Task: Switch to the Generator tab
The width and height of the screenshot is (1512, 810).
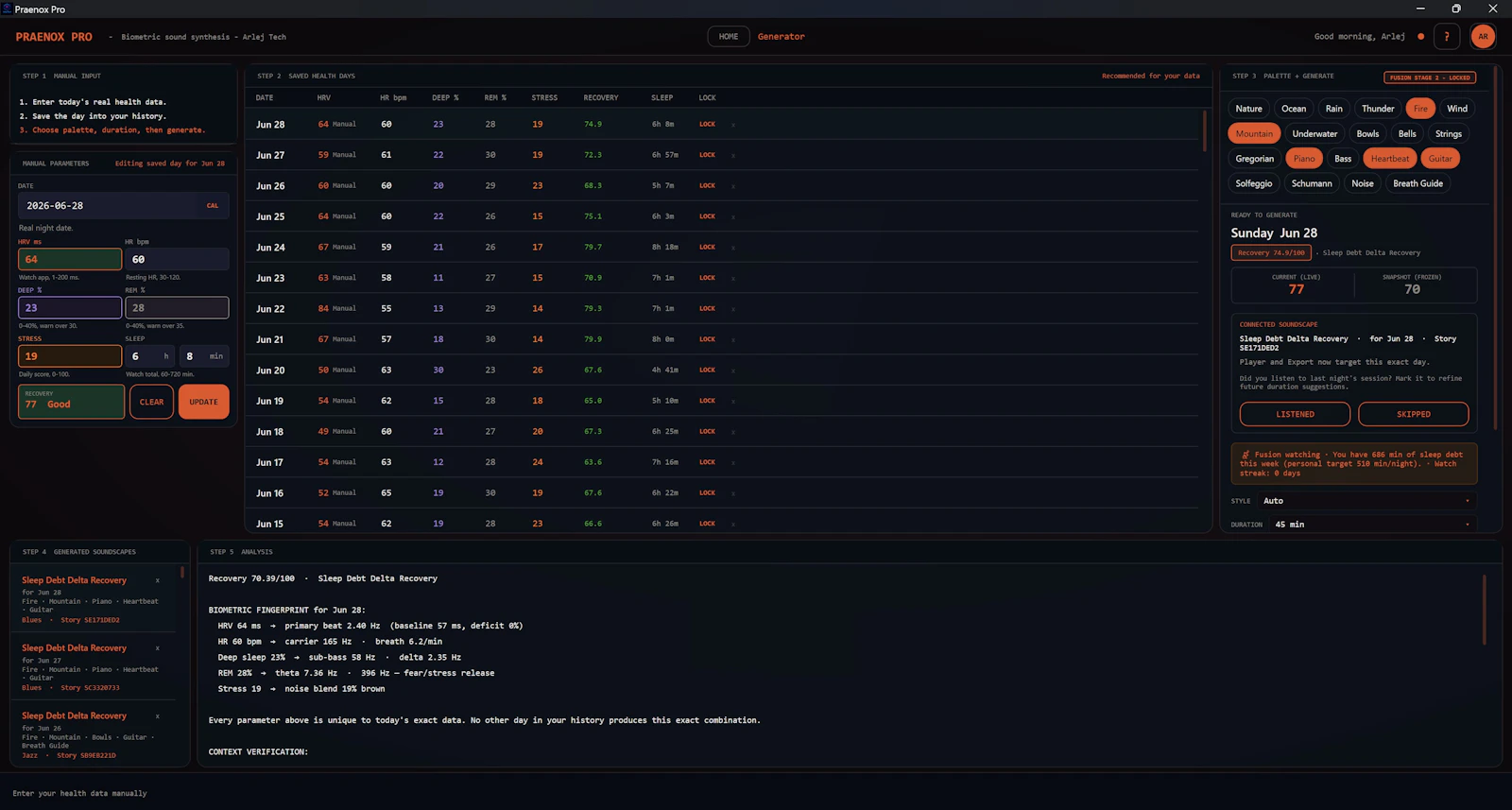Action: click(782, 37)
